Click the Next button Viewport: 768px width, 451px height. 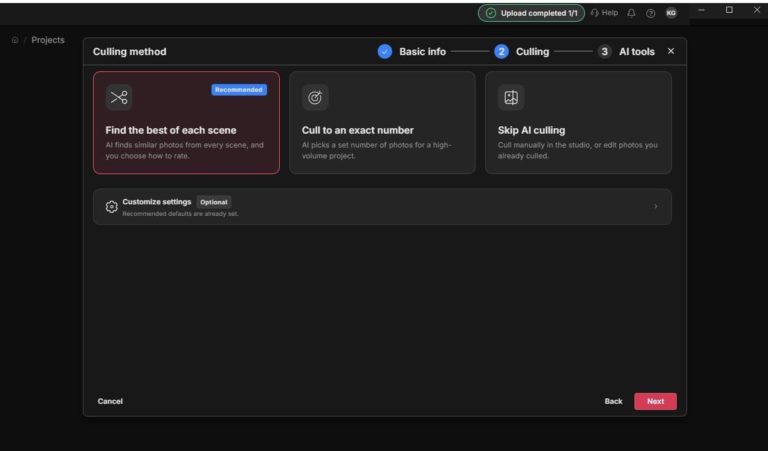coord(655,401)
